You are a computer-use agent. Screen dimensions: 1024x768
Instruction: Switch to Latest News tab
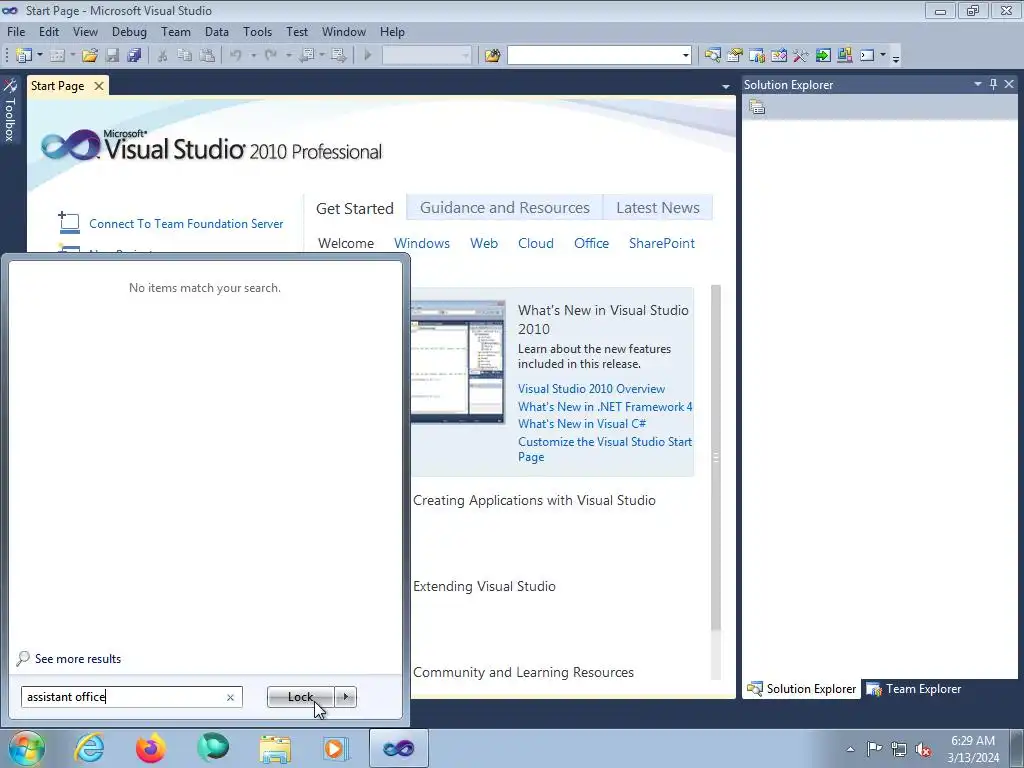[x=658, y=208]
